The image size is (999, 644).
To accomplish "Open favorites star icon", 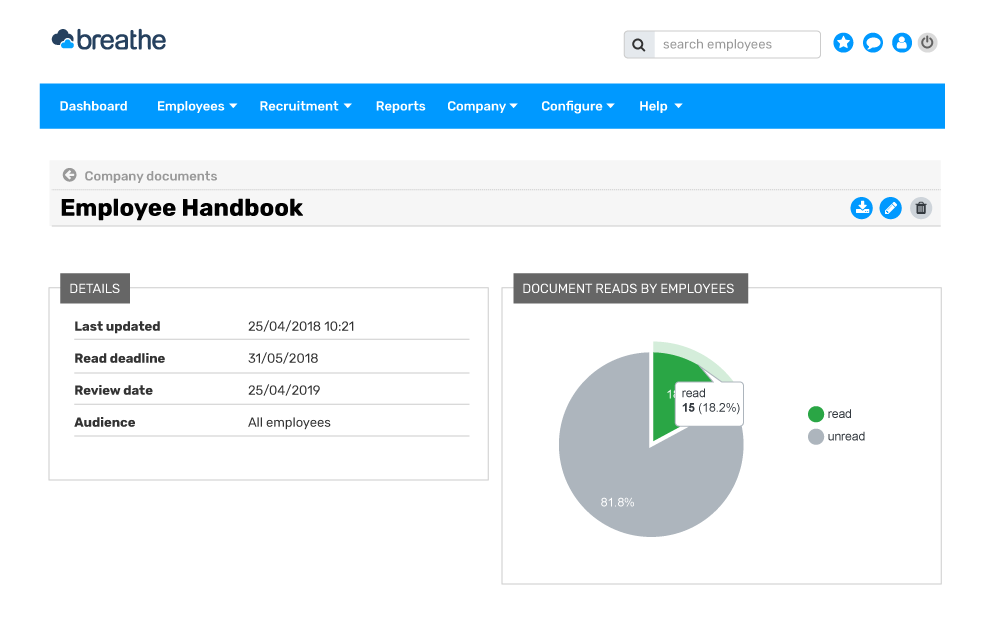I will pos(844,43).
